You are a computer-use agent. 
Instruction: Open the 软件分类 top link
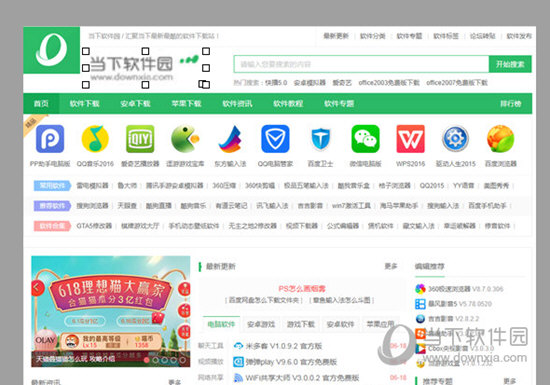373,36
